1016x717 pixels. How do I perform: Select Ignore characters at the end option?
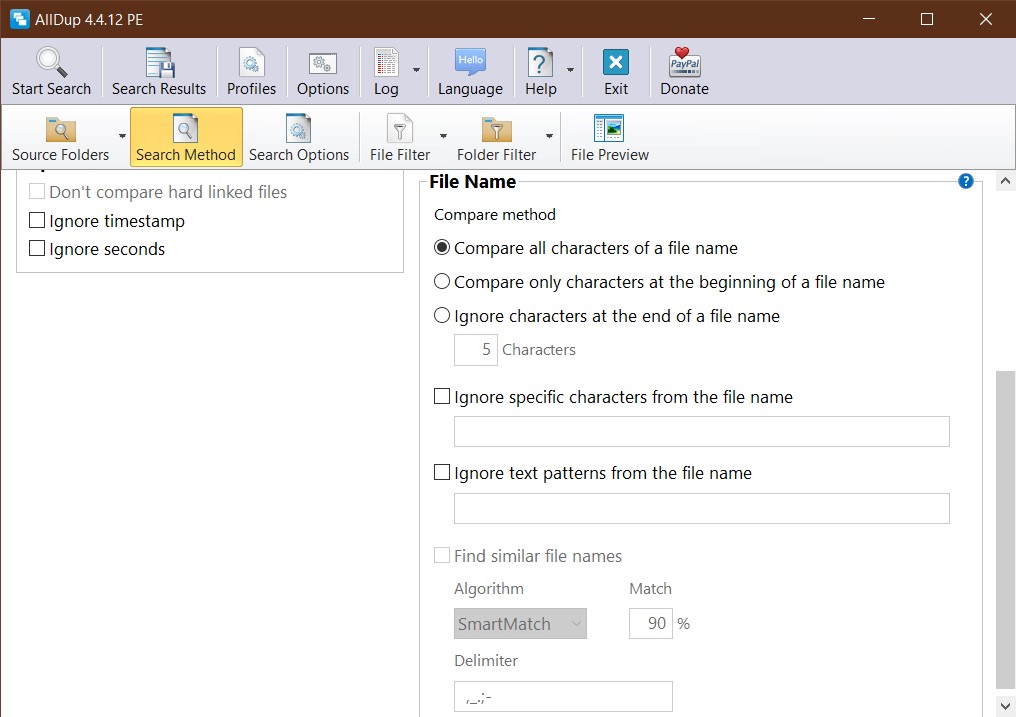[442, 315]
